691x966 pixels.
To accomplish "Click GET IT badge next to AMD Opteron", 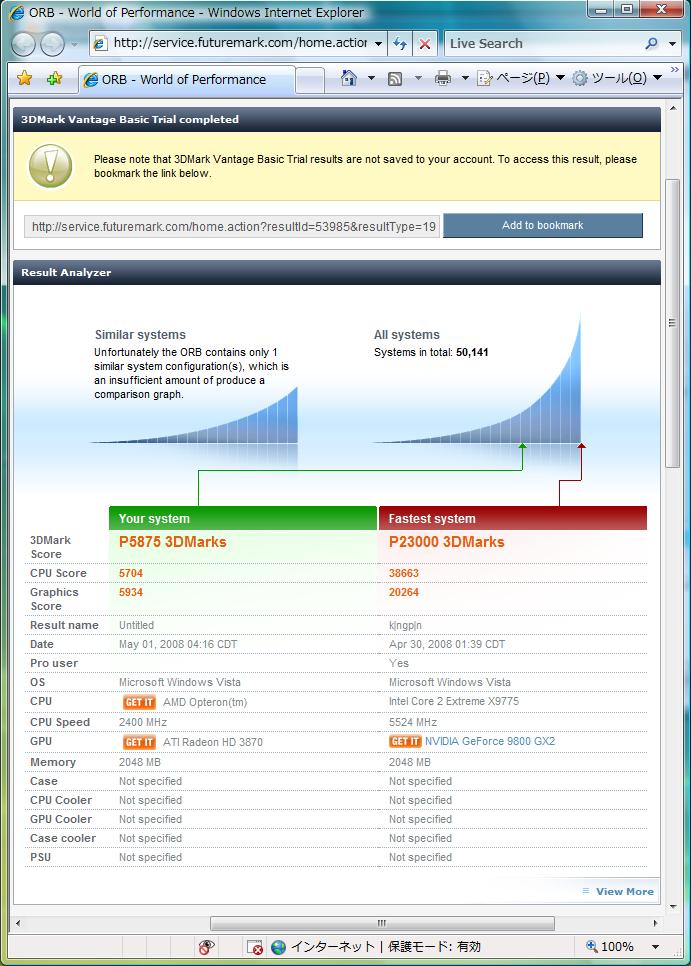I will pyautogui.click(x=139, y=702).
